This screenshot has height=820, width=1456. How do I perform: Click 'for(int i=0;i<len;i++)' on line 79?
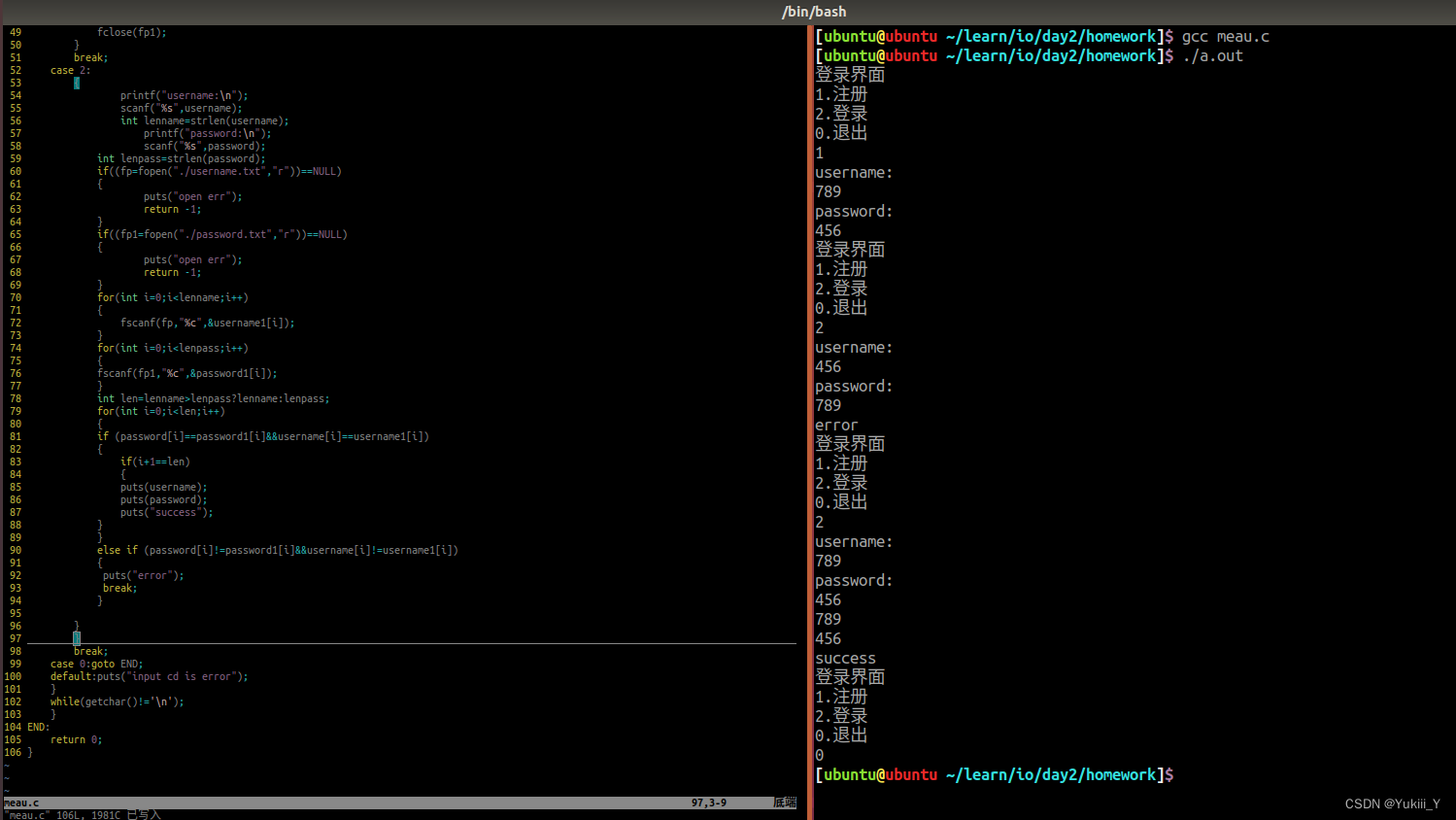[161, 411]
